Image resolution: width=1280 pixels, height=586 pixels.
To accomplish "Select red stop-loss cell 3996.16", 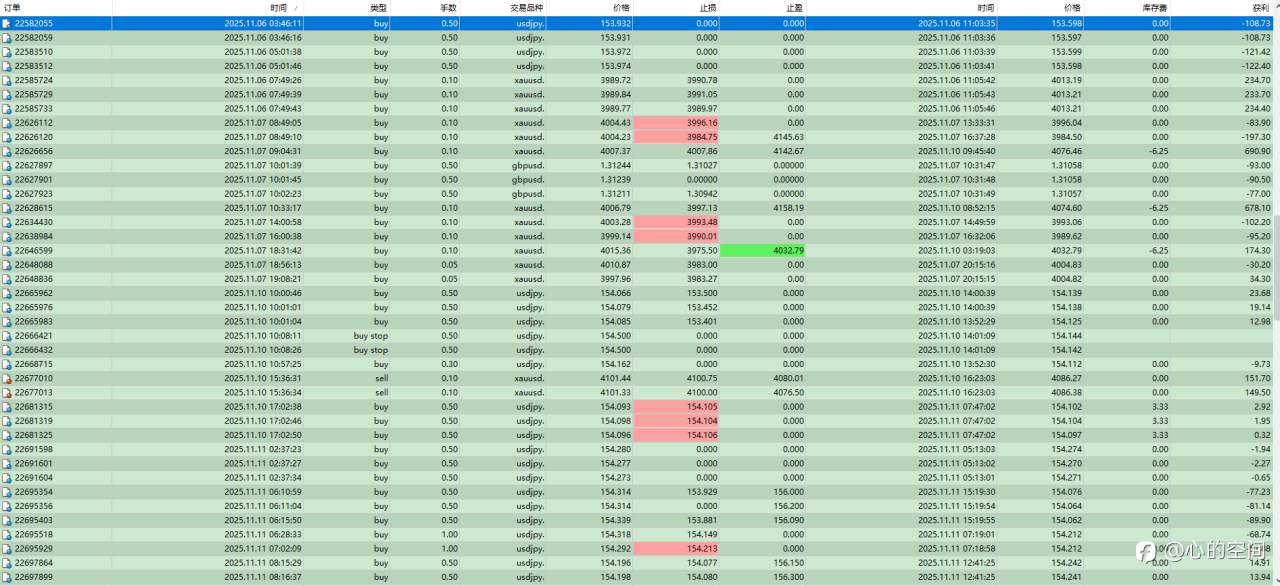I will tap(677, 123).
